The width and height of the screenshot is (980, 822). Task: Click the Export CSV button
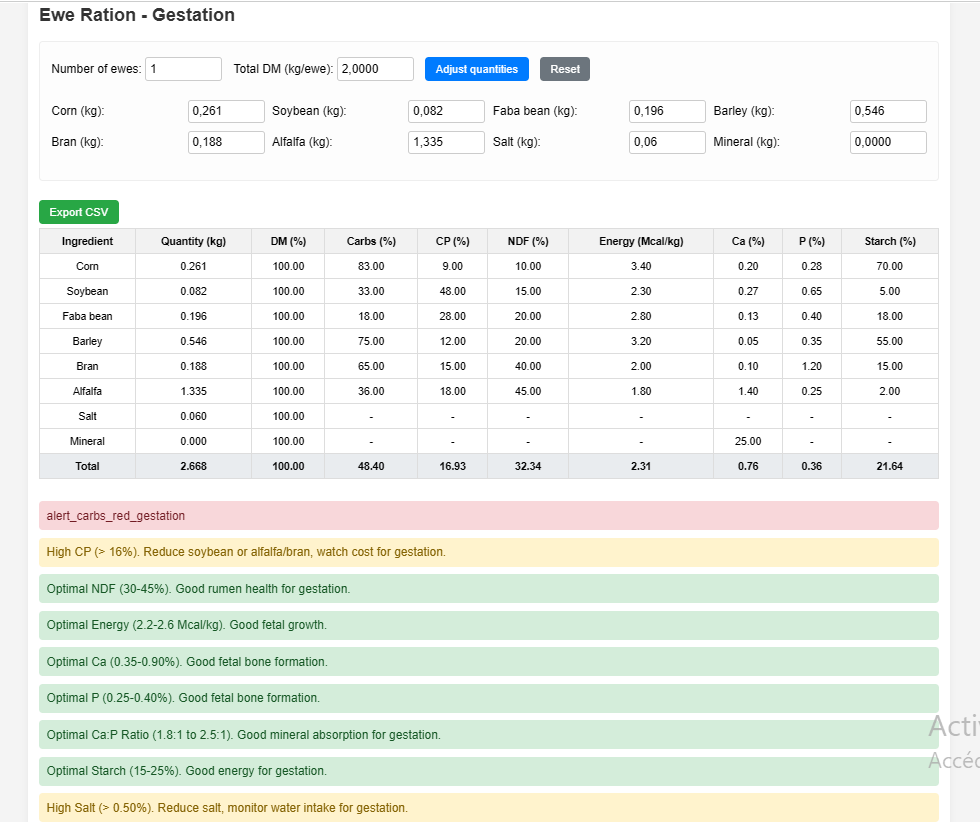[x=78, y=212]
